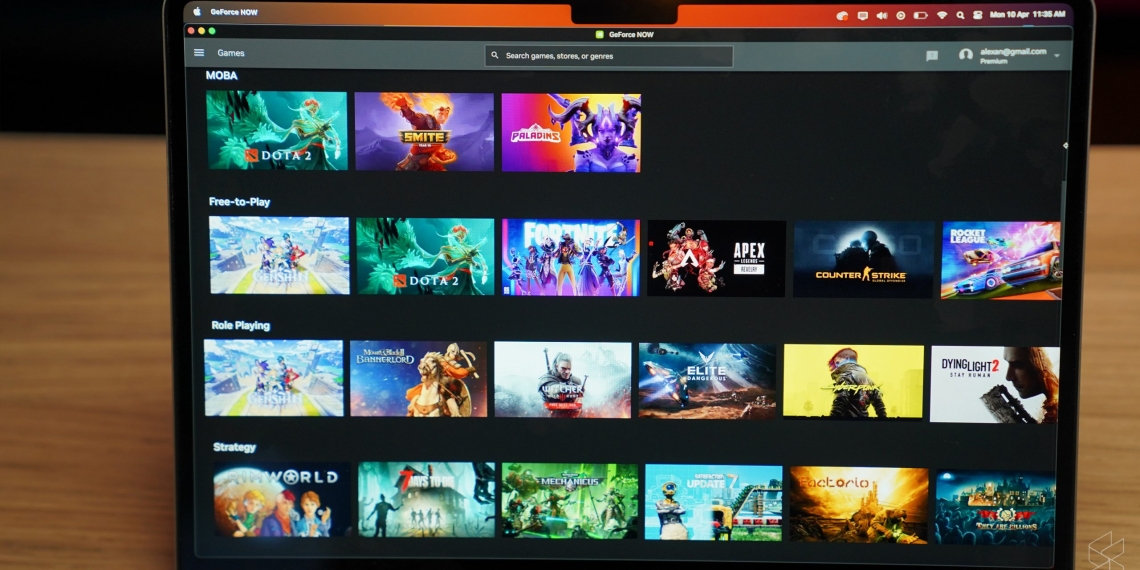Viewport: 1140px width, 570px height.
Task: Select Fortnite in Free-to-Play row
Action: [570, 257]
